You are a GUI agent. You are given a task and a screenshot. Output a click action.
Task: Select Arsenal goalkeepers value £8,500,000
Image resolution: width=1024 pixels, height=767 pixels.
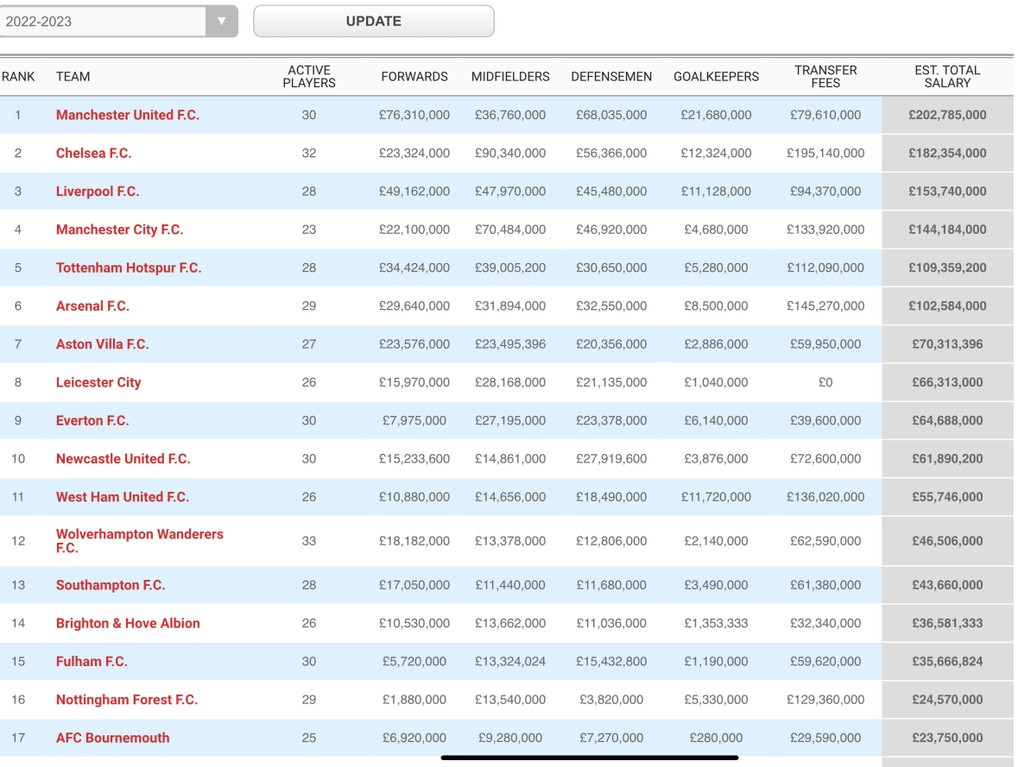(x=716, y=306)
